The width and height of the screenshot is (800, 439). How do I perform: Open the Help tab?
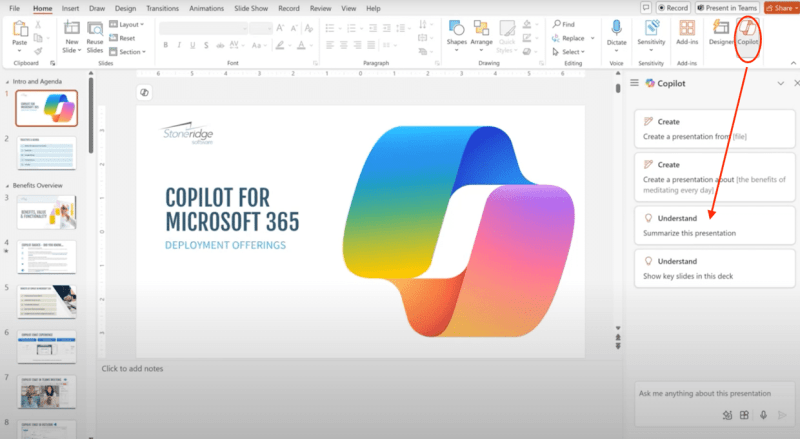point(373,8)
